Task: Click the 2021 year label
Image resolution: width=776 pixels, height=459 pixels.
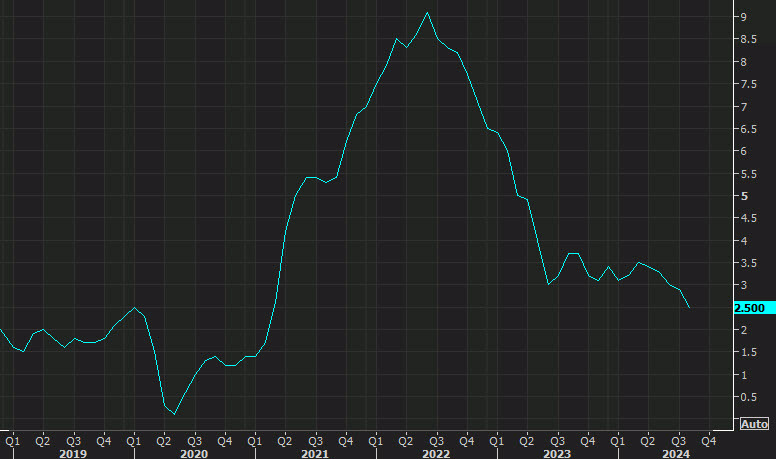Action: [x=315, y=454]
